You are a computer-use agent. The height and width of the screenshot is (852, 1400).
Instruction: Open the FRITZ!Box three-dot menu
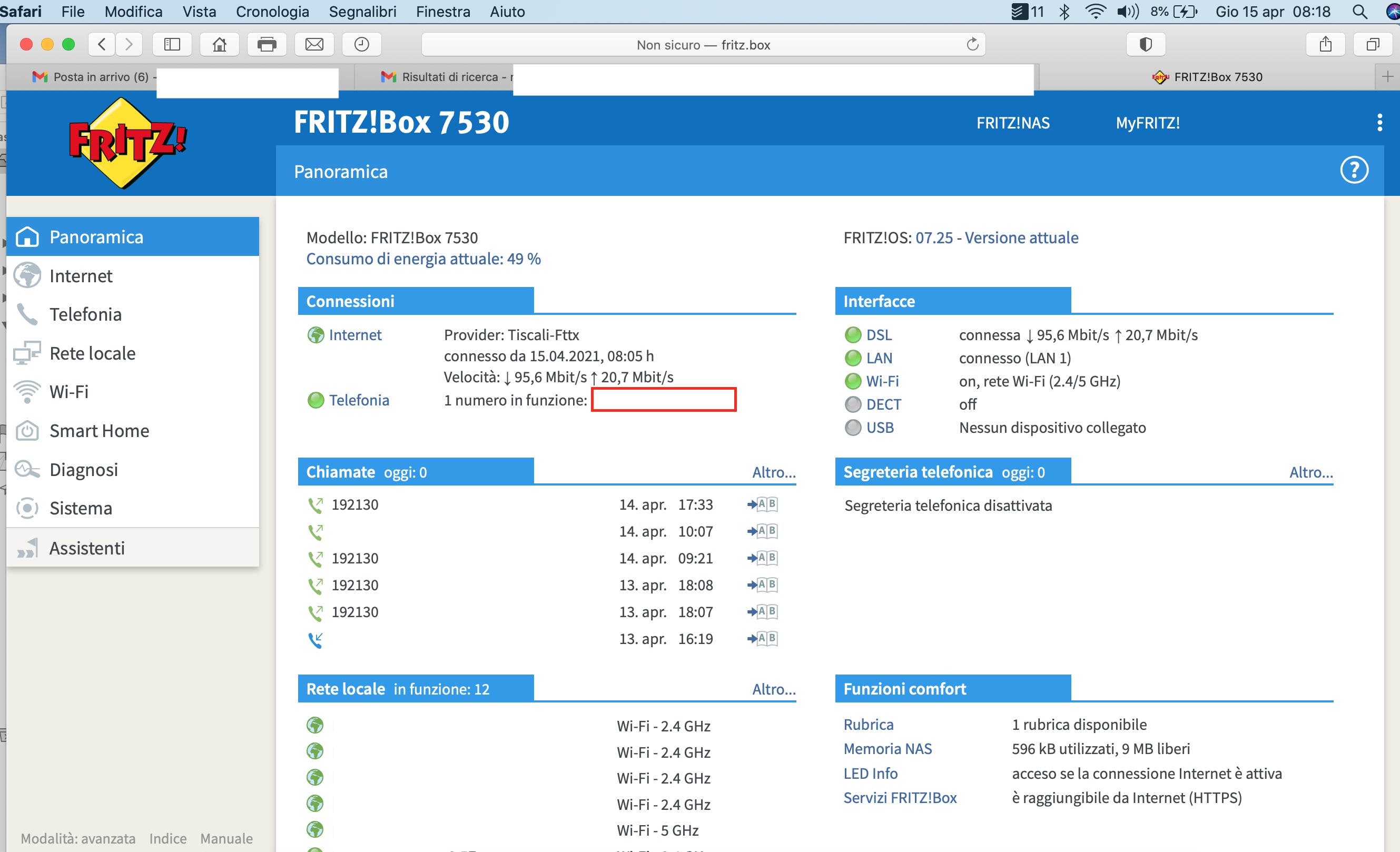tap(1379, 123)
